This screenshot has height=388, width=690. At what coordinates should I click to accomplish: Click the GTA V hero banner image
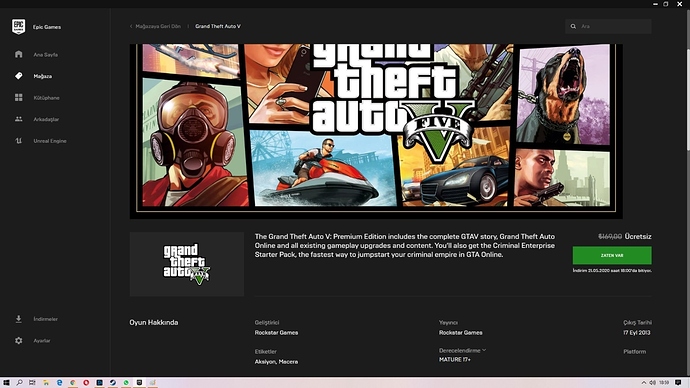[x=376, y=131]
